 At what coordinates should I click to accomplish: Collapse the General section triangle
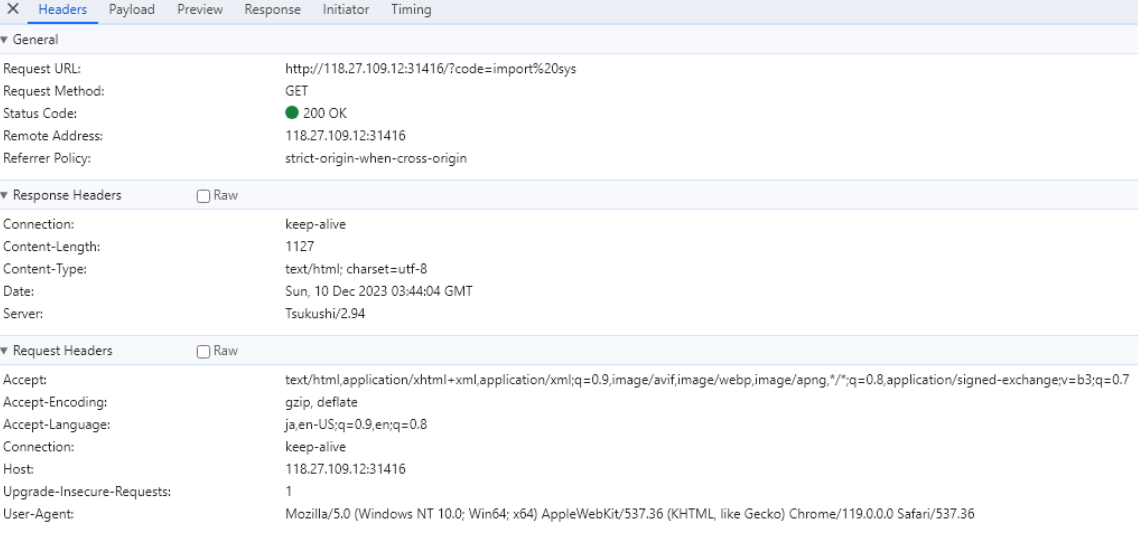point(4,40)
